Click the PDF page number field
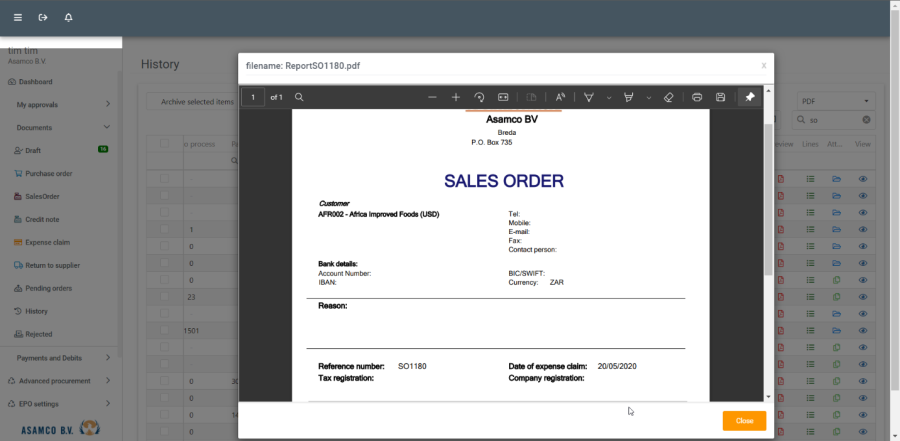This screenshot has height=441, width=900. coord(253,97)
